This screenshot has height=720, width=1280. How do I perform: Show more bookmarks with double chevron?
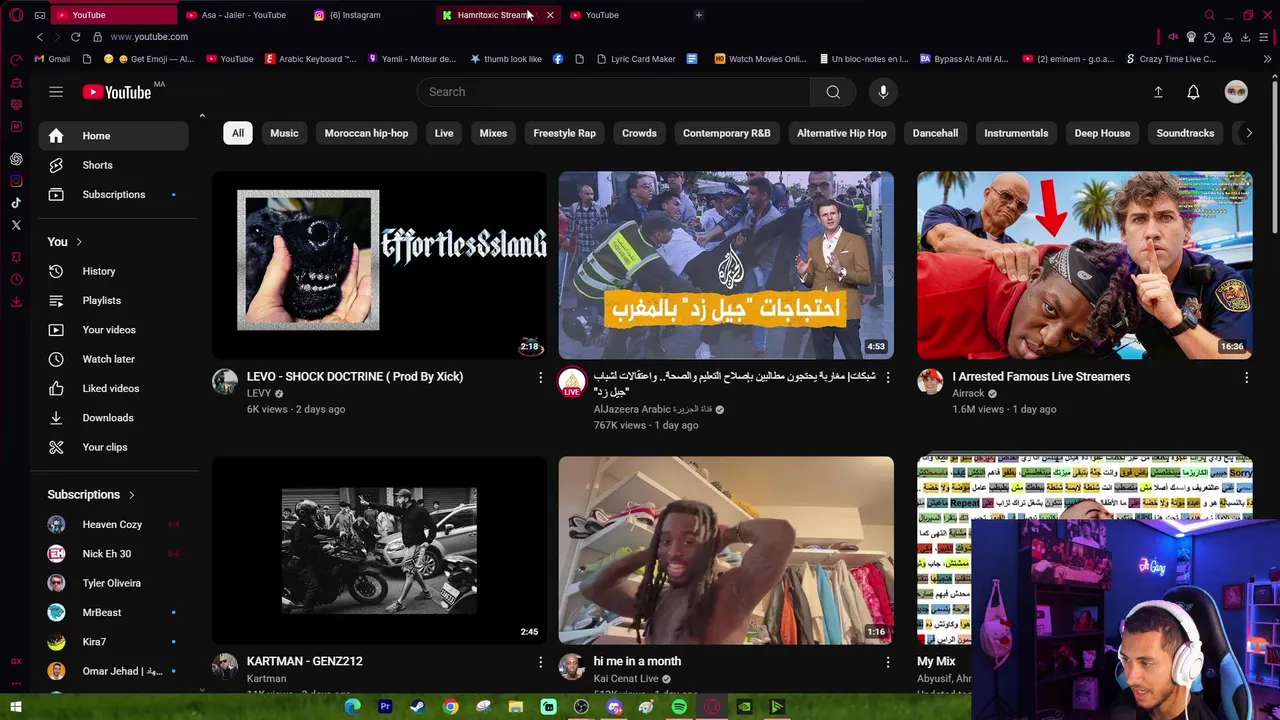[1268, 59]
